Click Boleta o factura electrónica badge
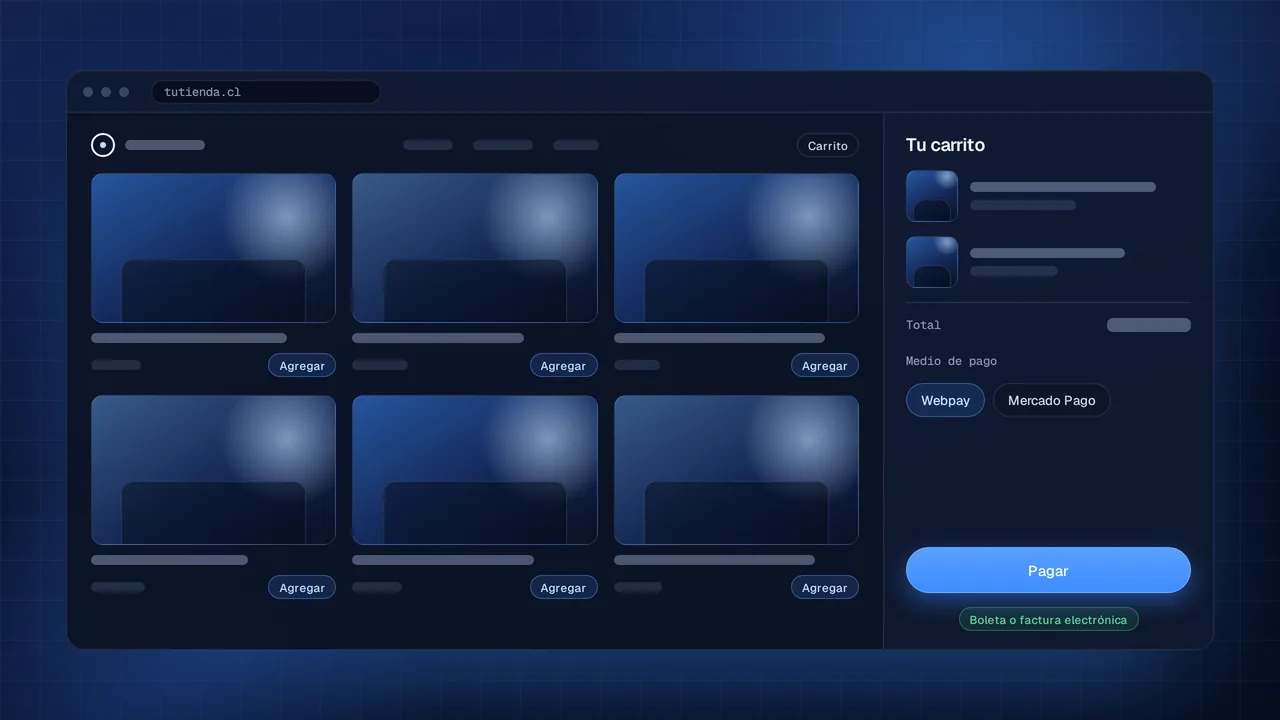The image size is (1280, 720). 1048,620
